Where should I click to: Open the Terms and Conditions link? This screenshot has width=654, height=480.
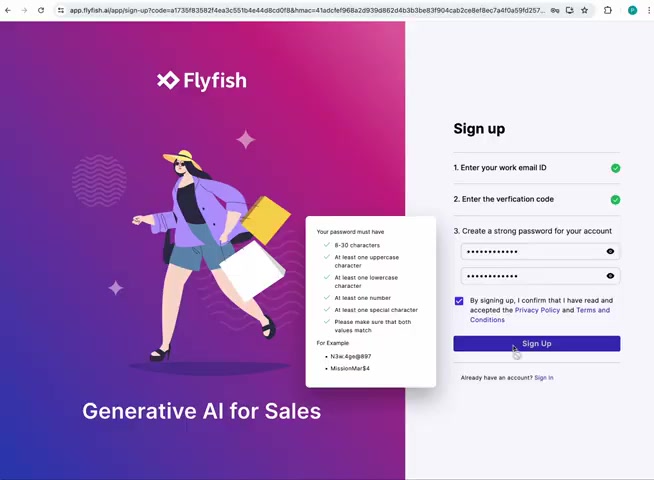click(540, 315)
